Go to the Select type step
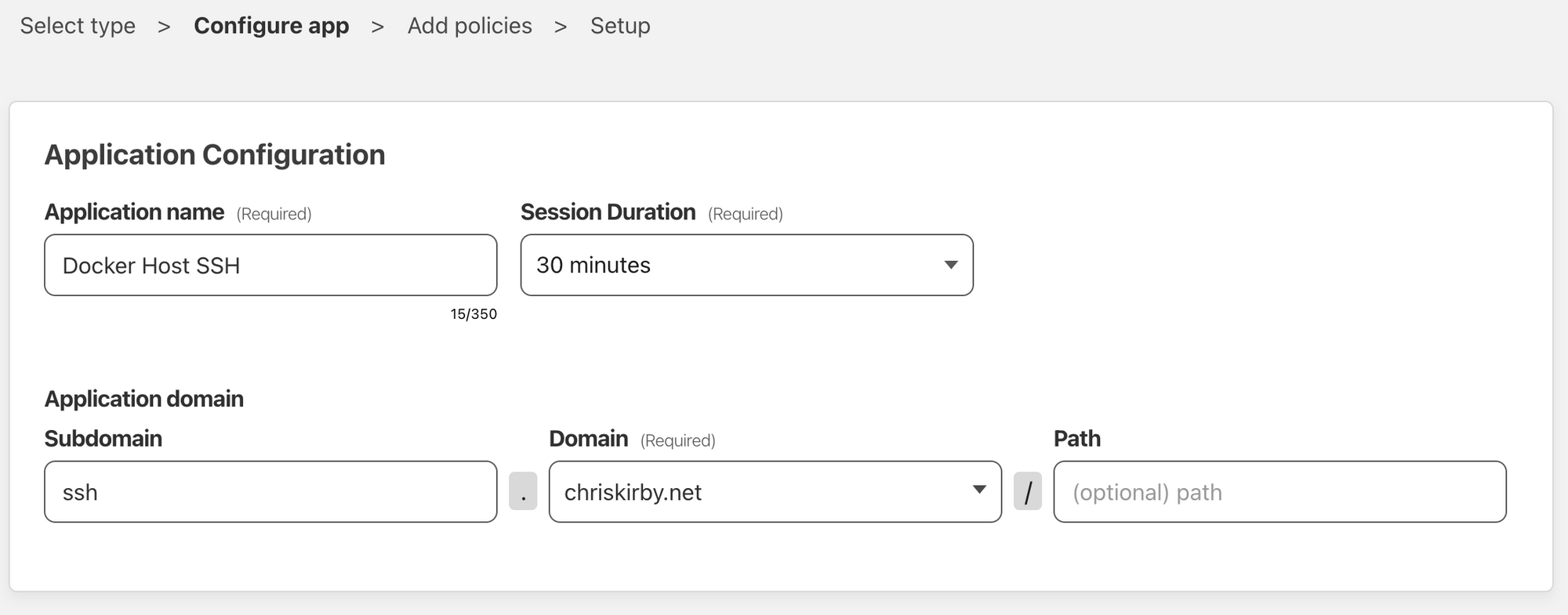The width and height of the screenshot is (1568, 615). click(x=77, y=25)
